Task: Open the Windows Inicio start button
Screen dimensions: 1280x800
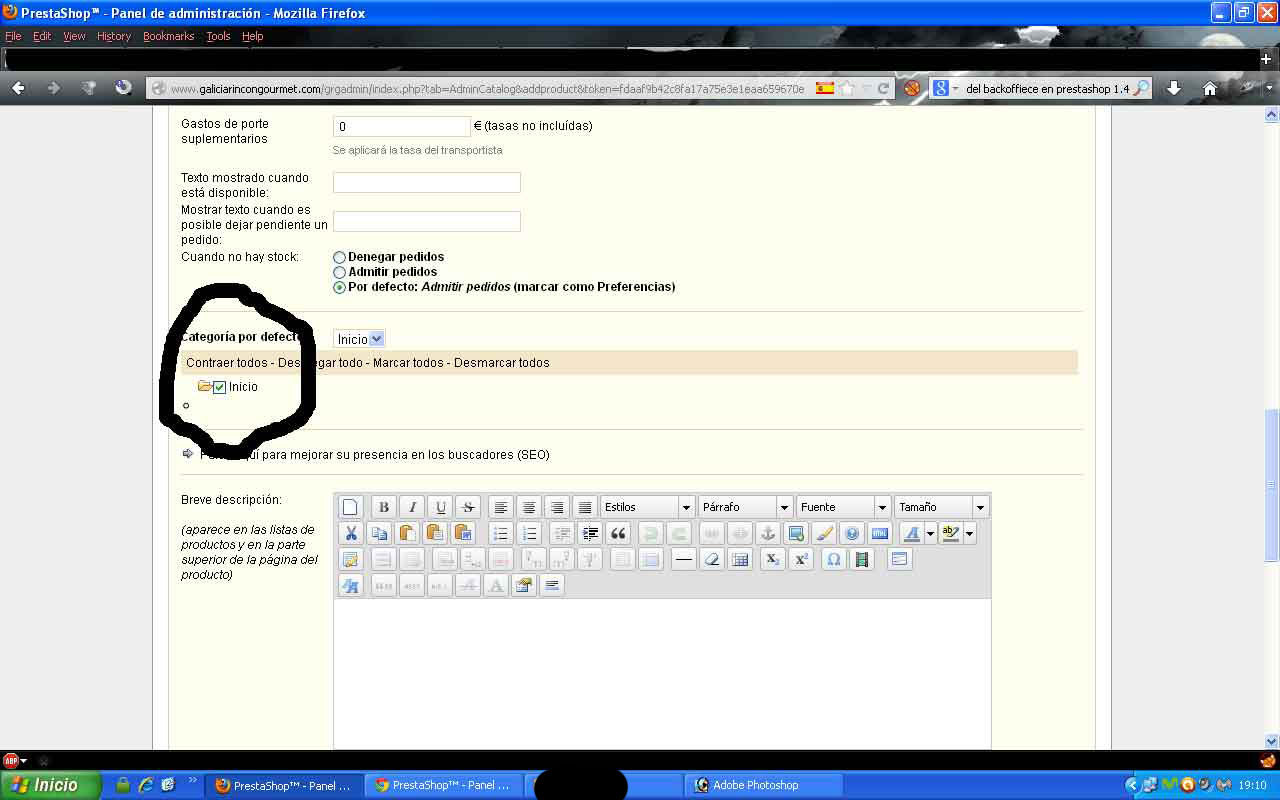Action: (50, 785)
